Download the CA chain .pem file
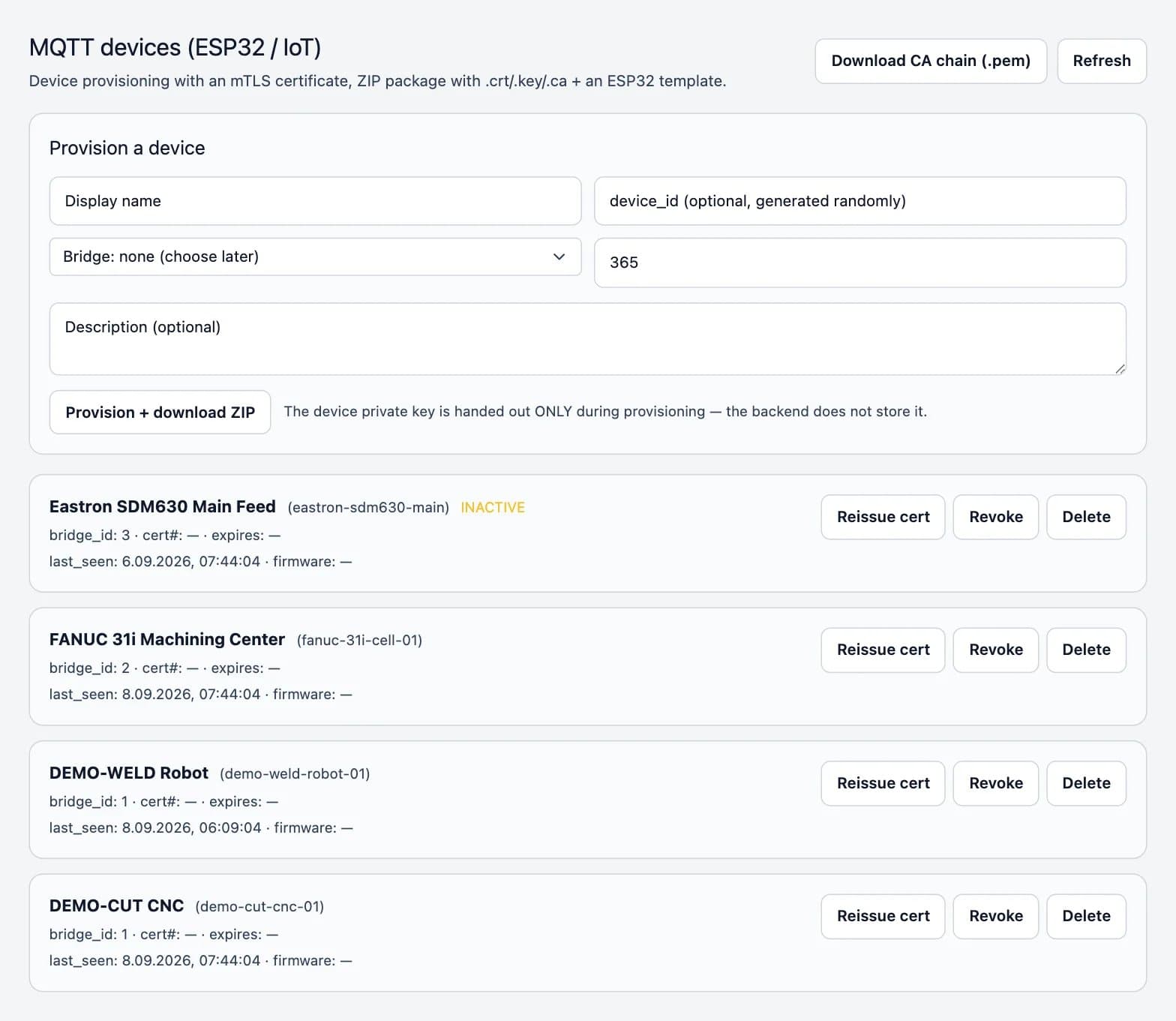 pyautogui.click(x=930, y=61)
